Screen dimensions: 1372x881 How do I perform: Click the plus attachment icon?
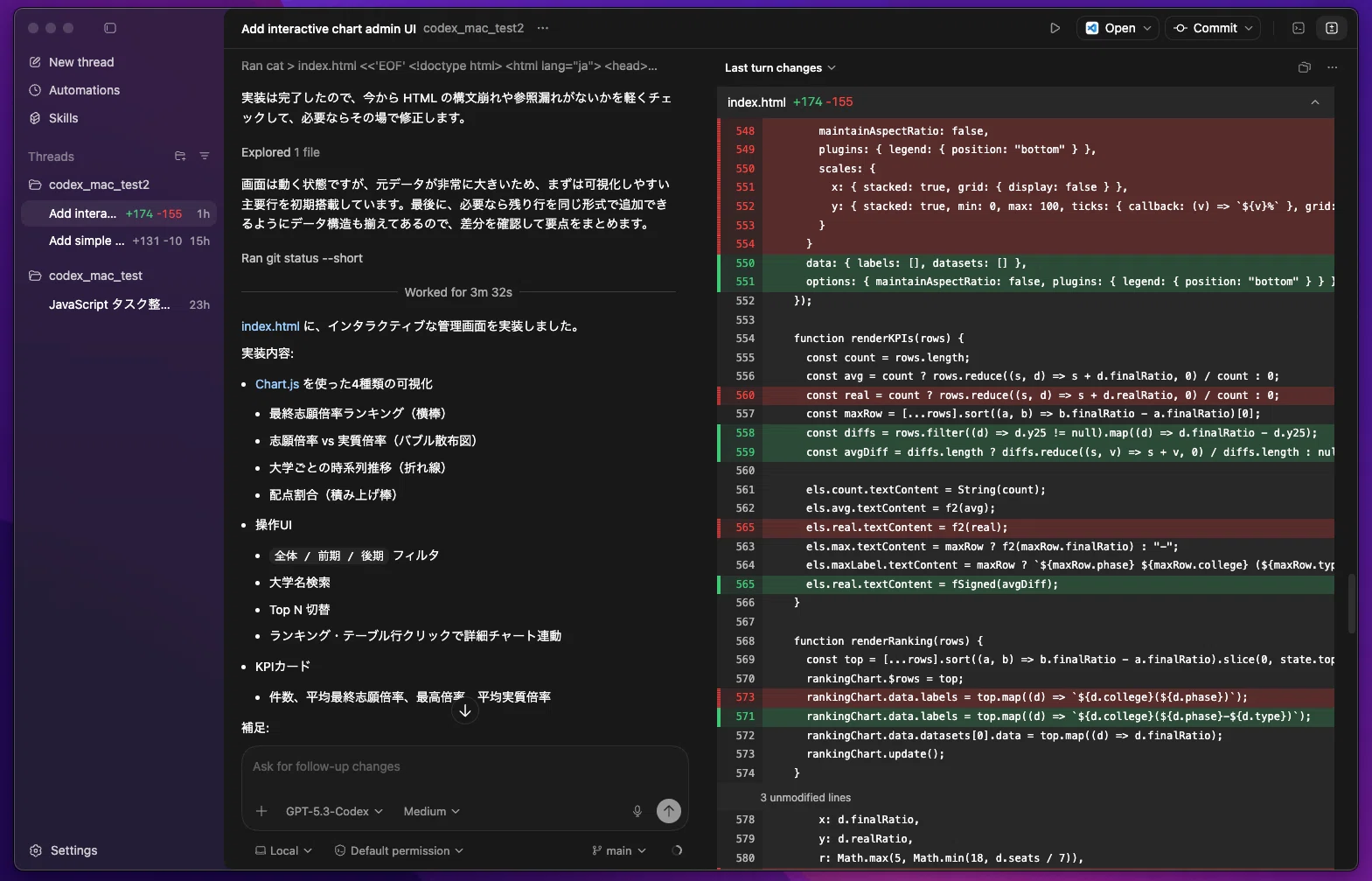pos(261,811)
